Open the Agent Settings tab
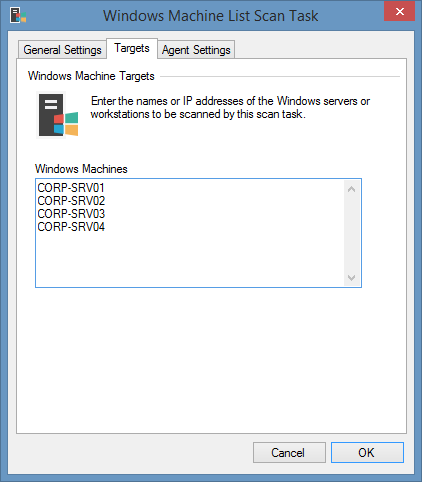Viewport: 422px width, 482px height. [196, 50]
